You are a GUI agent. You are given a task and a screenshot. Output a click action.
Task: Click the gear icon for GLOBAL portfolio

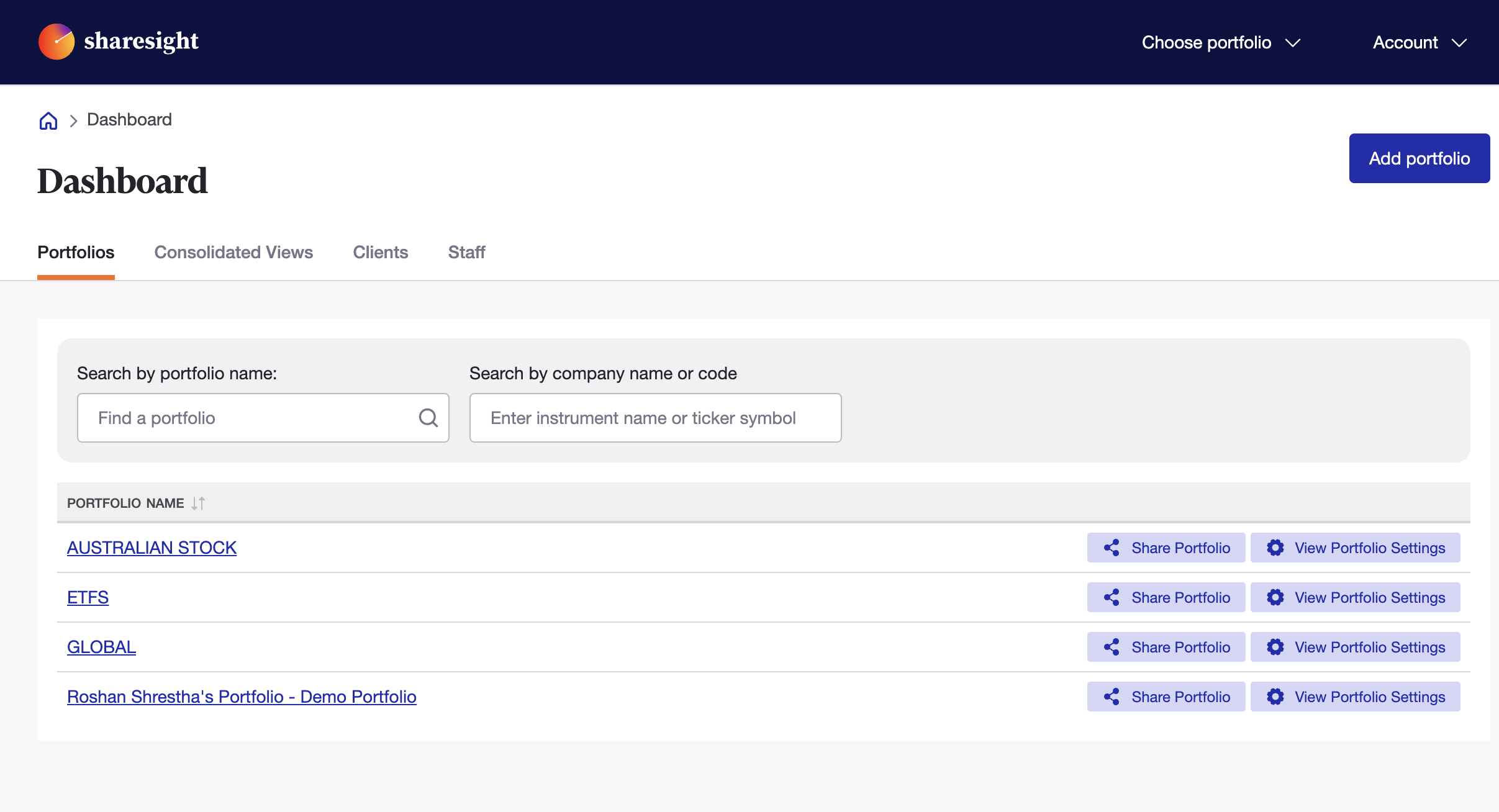[x=1276, y=647]
